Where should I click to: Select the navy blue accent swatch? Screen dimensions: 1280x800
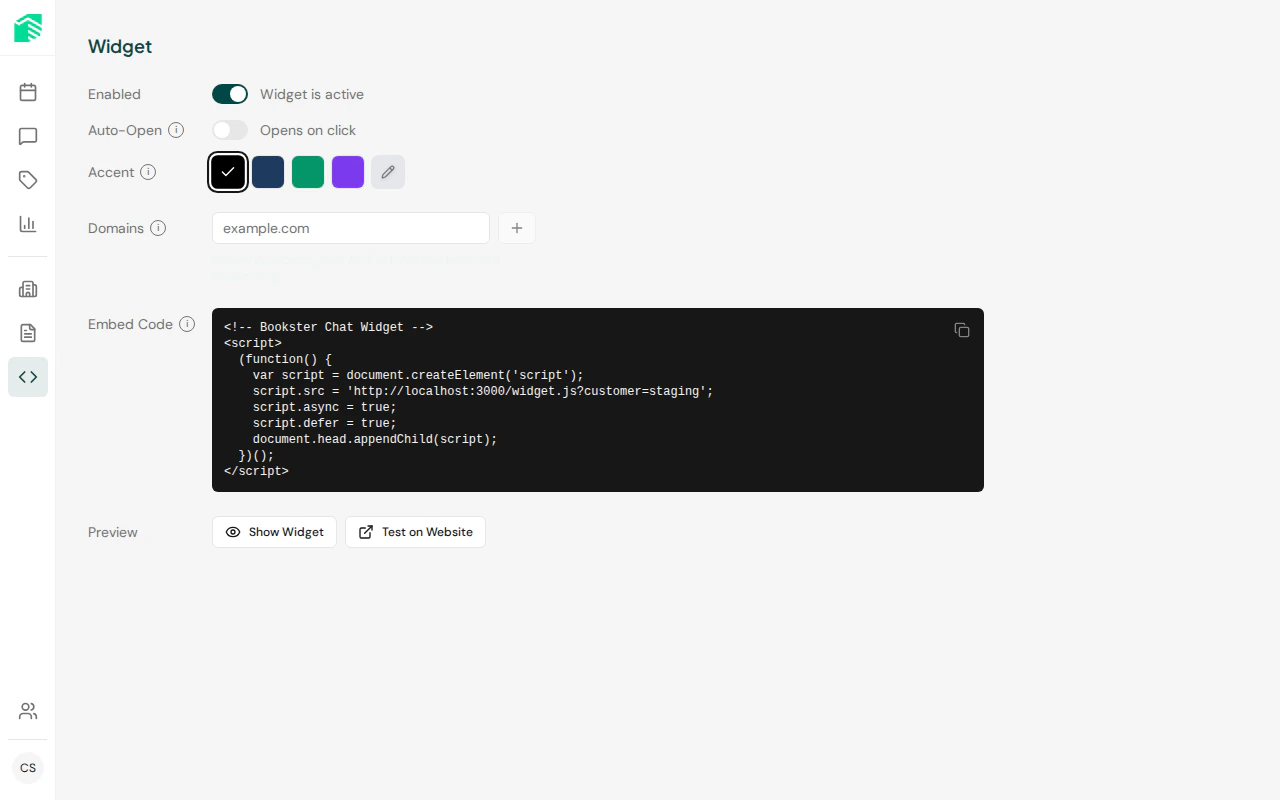click(x=268, y=172)
